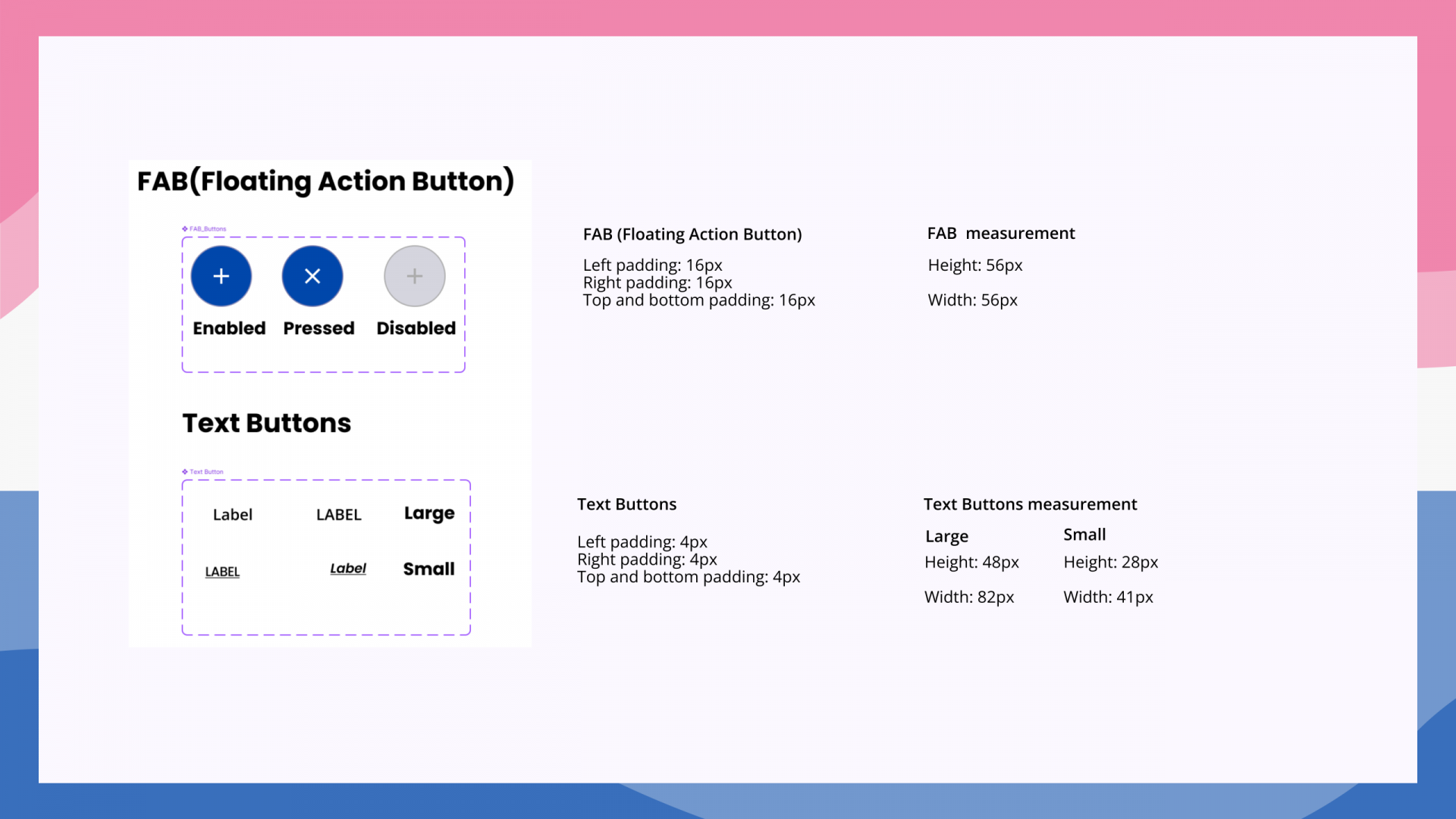Click the Enabled blue plus FAB
This screenshot has width=1456, height=819.
point(221,276)
